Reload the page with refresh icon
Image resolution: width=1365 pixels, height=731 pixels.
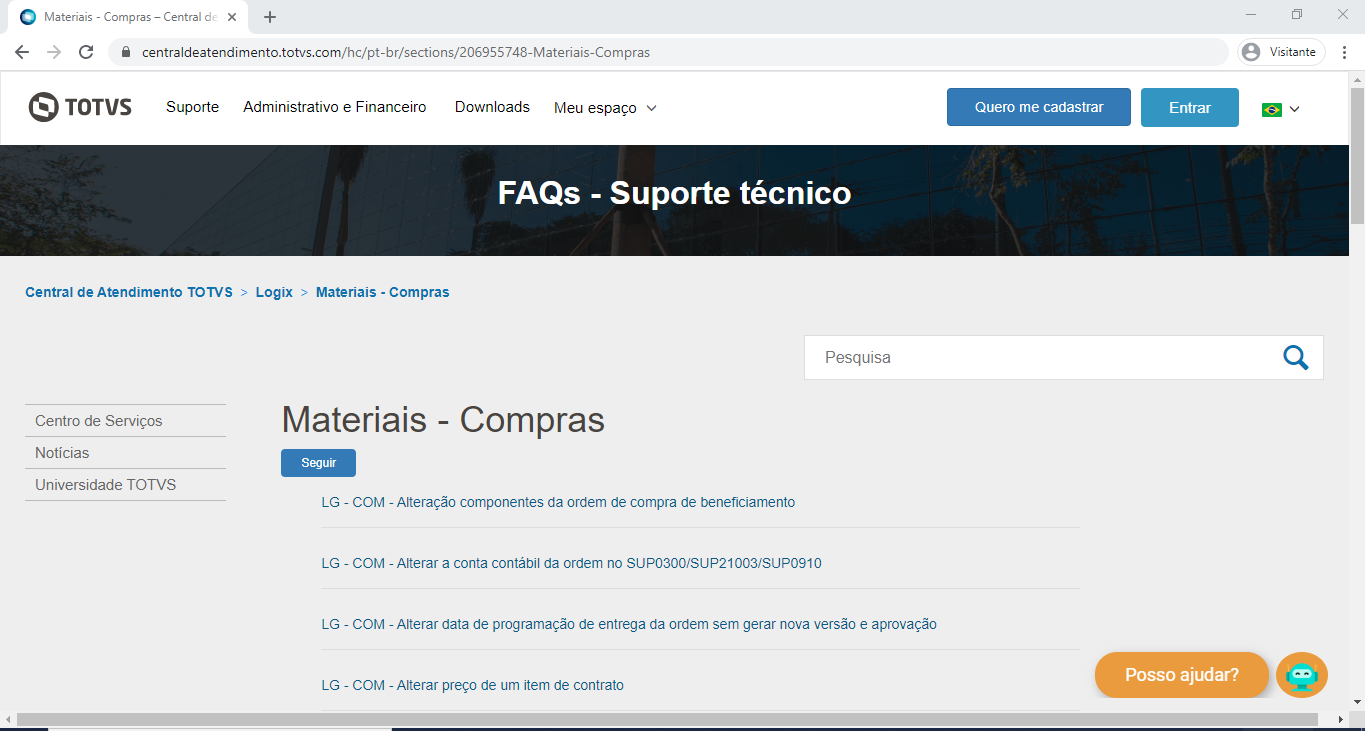86,52
